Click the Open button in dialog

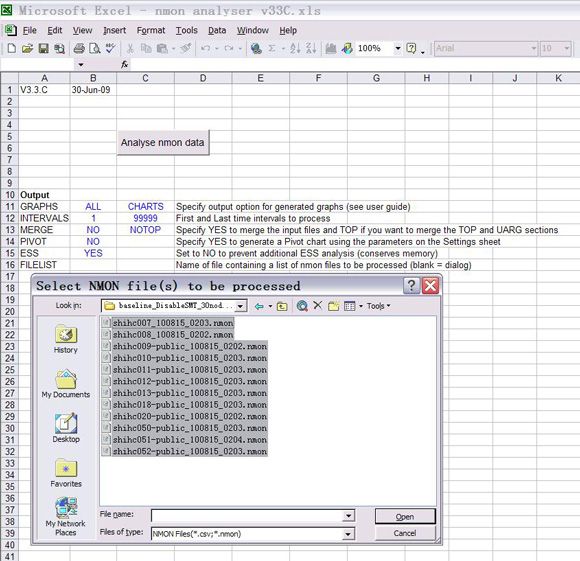coord(405,517)
